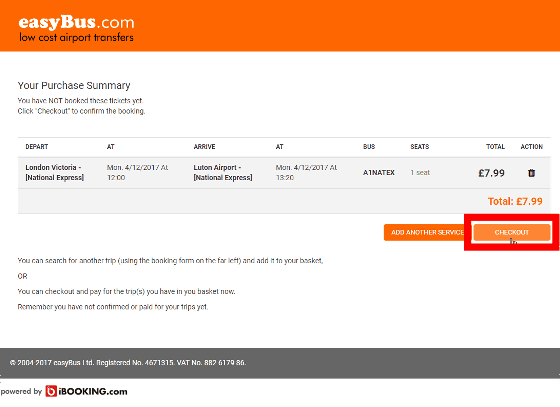Image resolution: width=560 pixels, height=407 pixels.
Task: Click the easyBus.com logo
Action: point(76,22)
